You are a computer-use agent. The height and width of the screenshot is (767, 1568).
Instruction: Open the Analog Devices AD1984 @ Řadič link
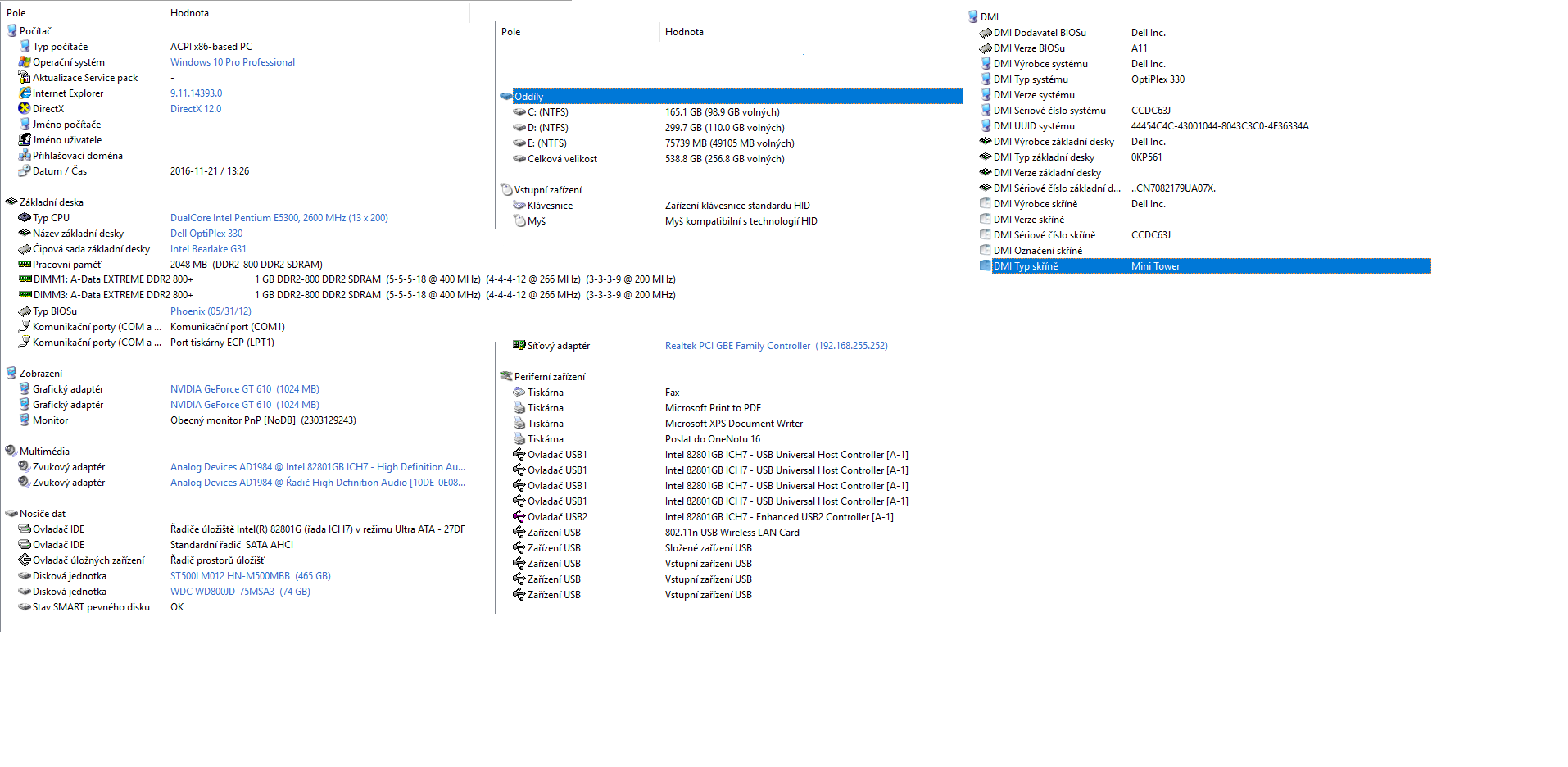point(318,483)
